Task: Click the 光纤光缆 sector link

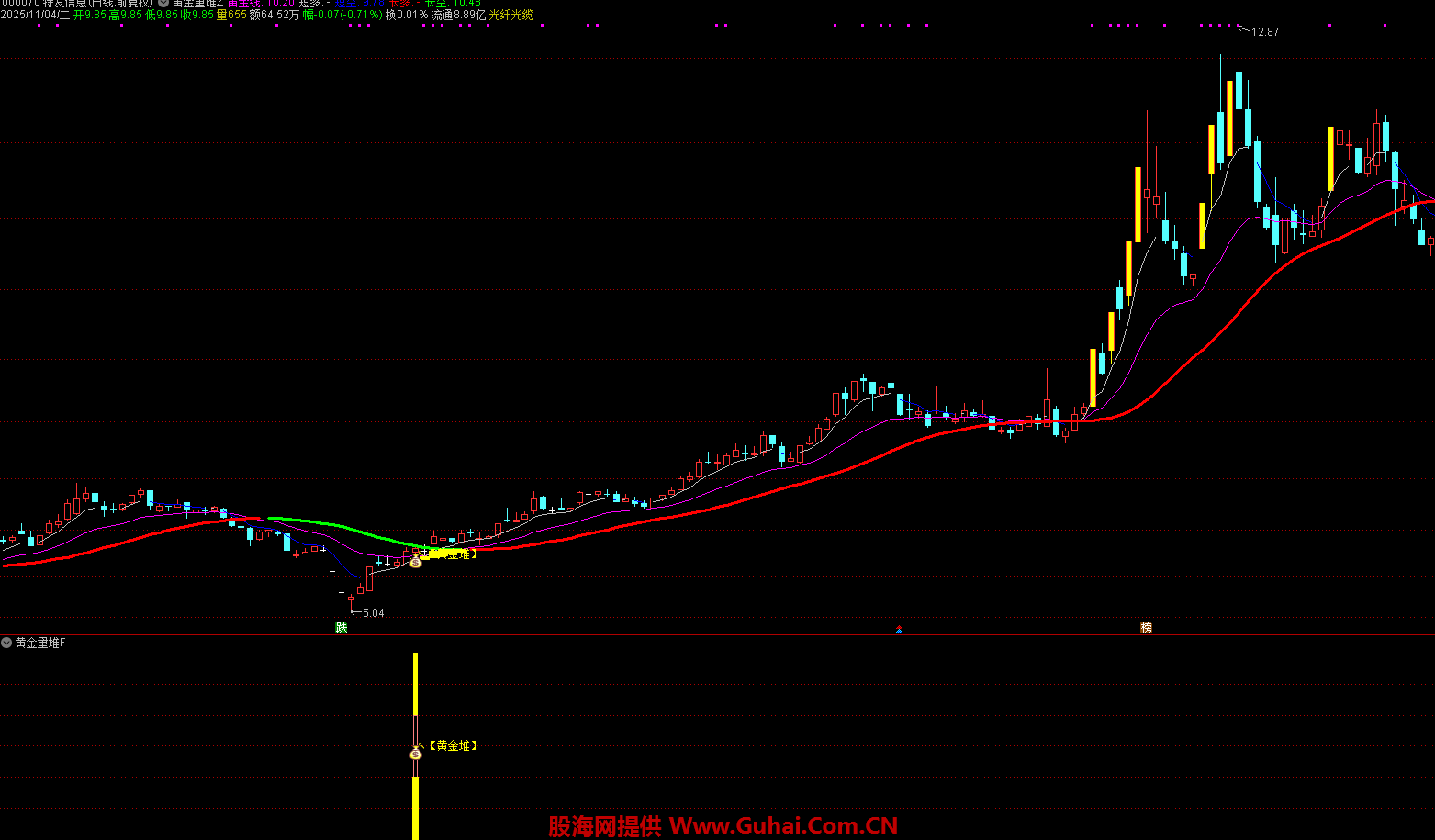Action: 511,16
